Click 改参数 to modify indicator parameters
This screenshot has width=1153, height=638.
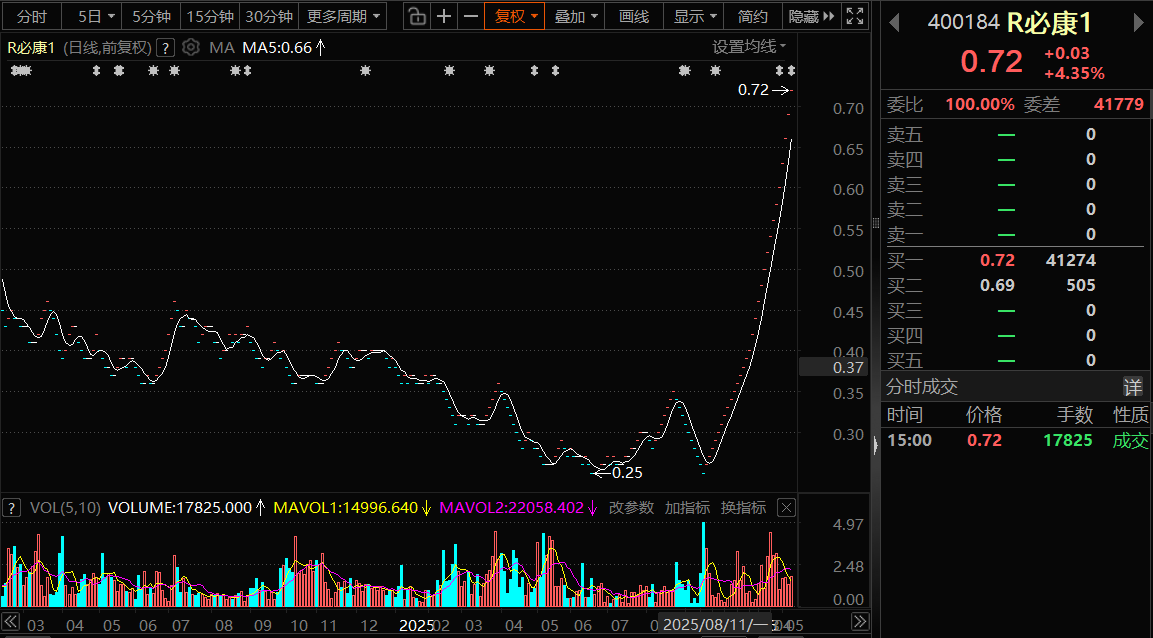[x=631, y=508]
